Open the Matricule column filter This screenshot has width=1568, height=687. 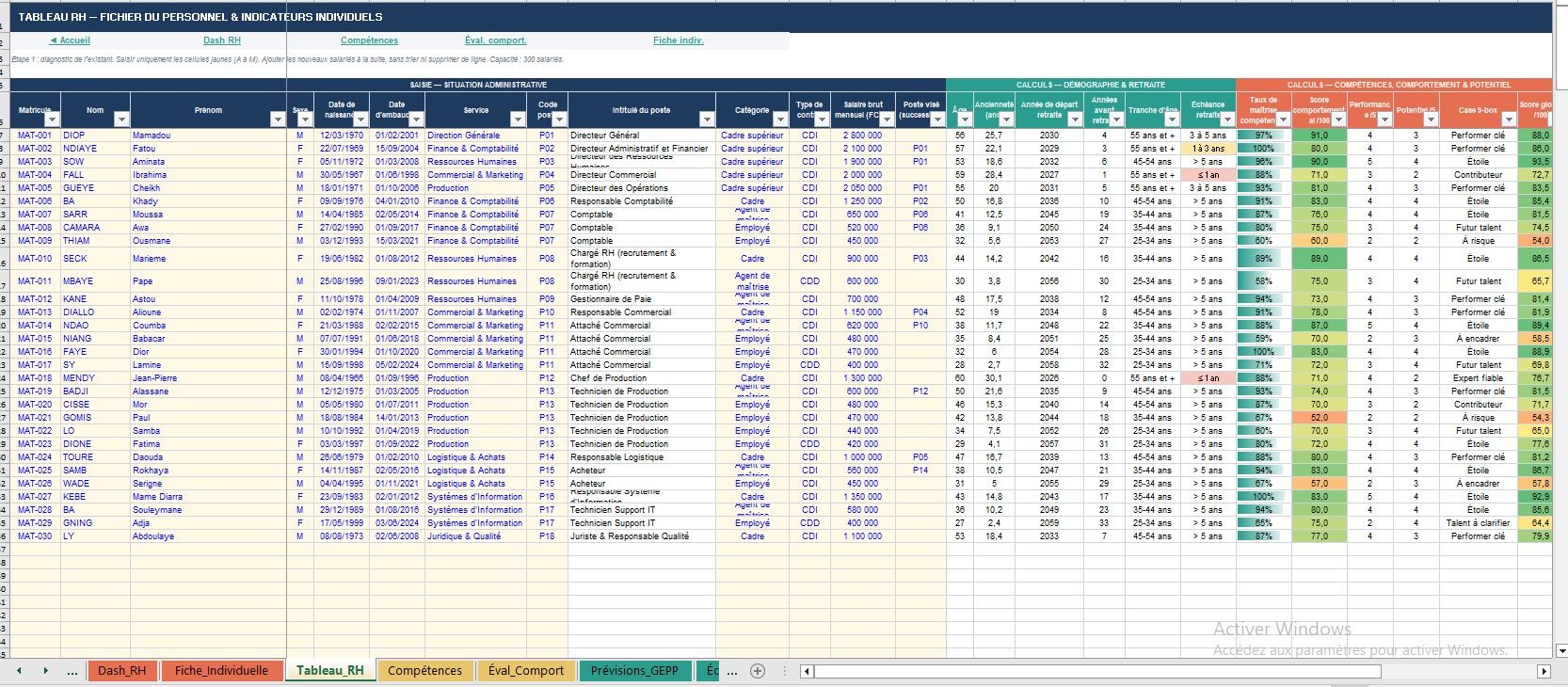[x=52, y=120]
